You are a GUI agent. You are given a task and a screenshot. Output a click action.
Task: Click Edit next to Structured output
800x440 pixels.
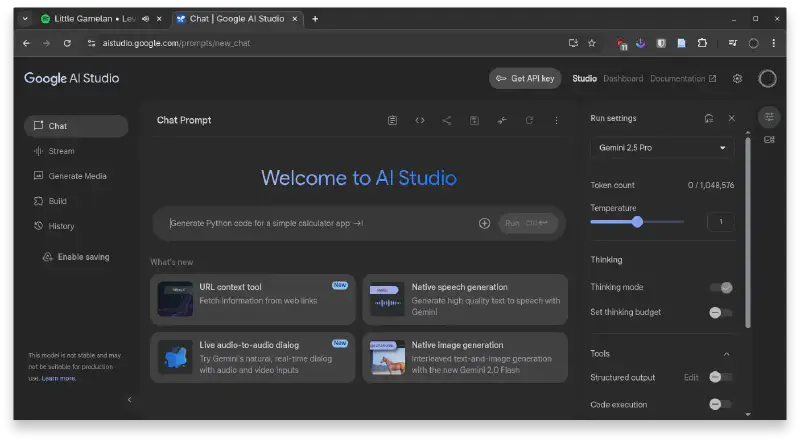click(x=691, y=378)
